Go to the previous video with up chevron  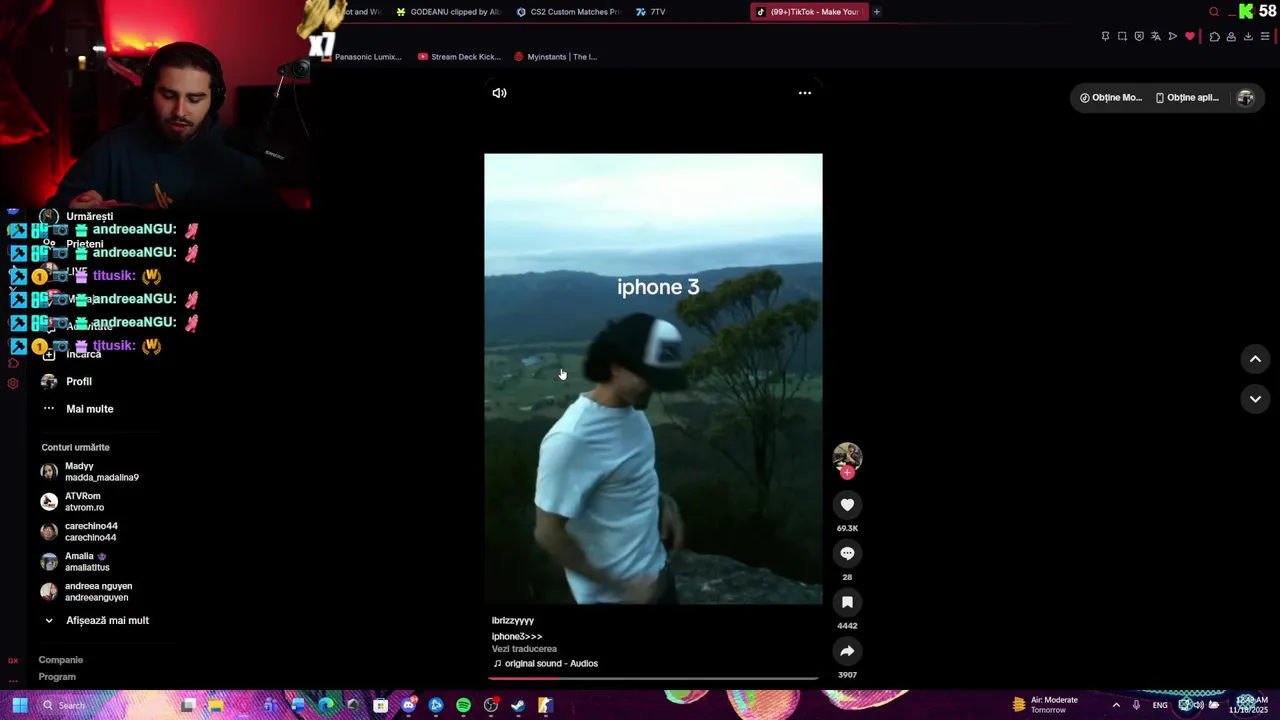click(x=1255, y=359)
